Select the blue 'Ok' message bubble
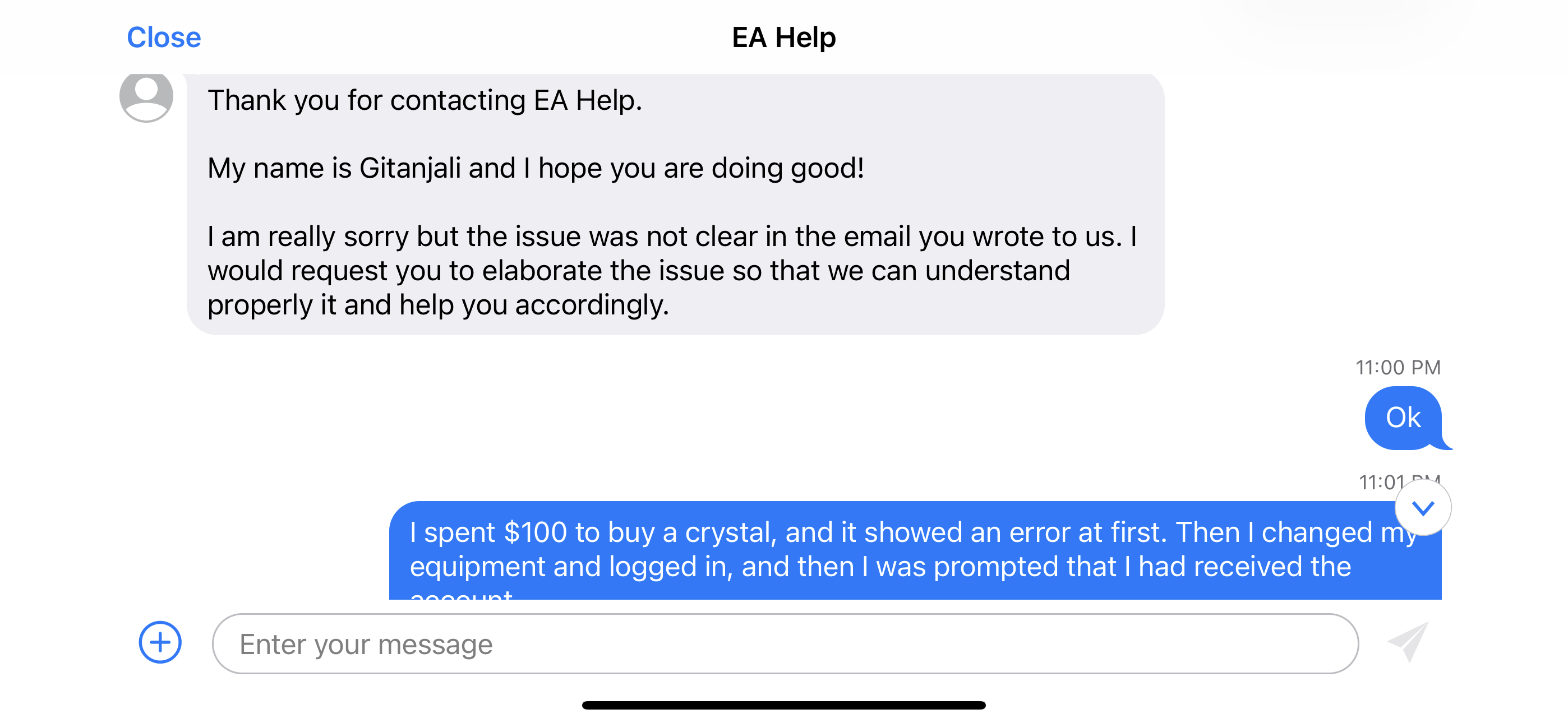 coord(1403,418)
